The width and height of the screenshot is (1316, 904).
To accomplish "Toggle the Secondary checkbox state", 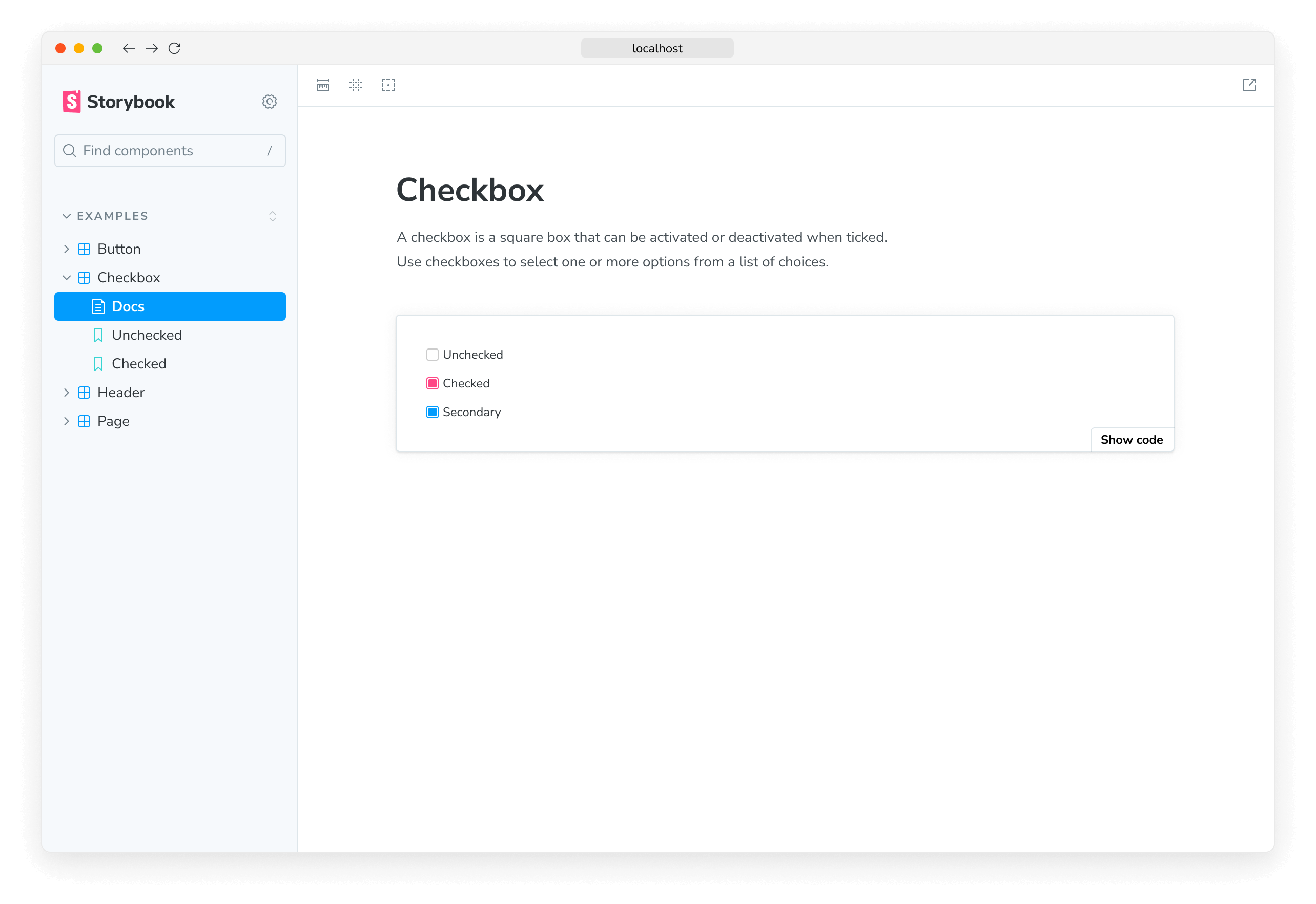I will coord(432,411).
